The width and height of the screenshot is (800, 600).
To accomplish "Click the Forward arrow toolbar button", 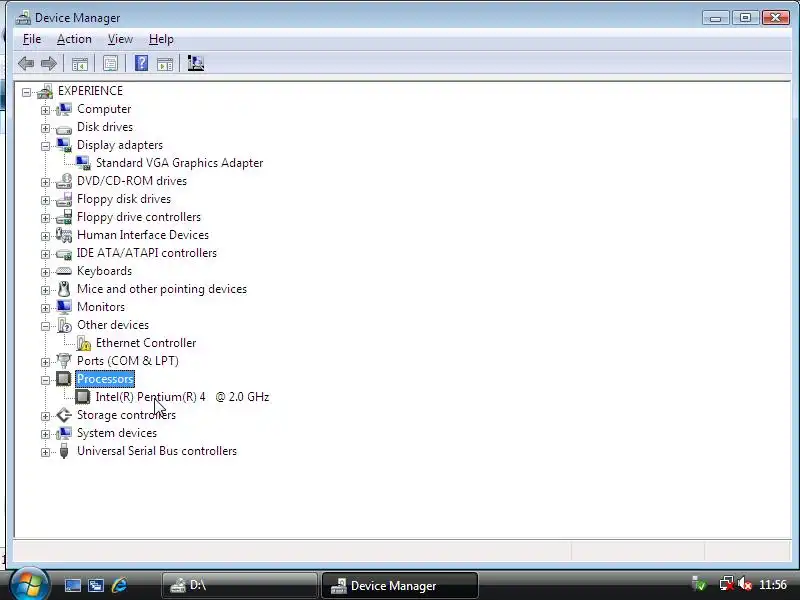I will click(48, 64).
